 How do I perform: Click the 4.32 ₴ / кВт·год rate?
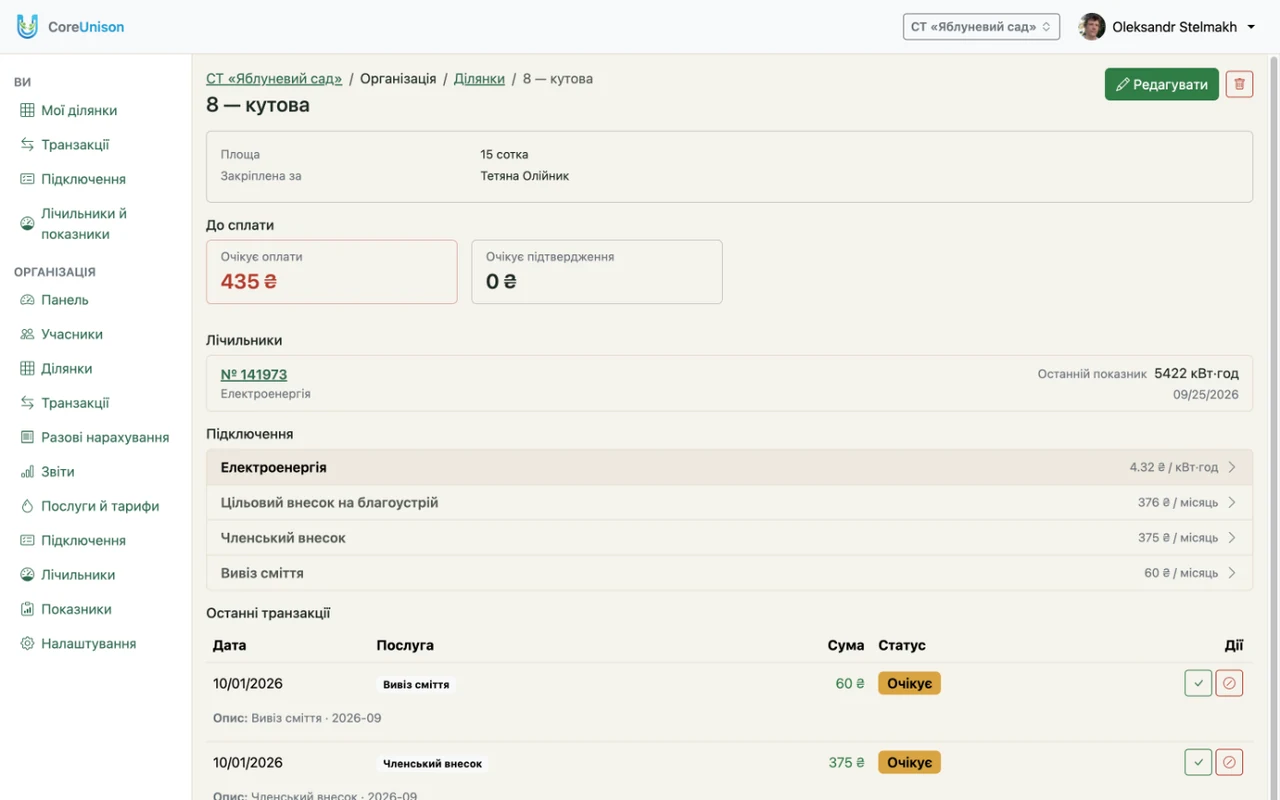[1174, 467]
